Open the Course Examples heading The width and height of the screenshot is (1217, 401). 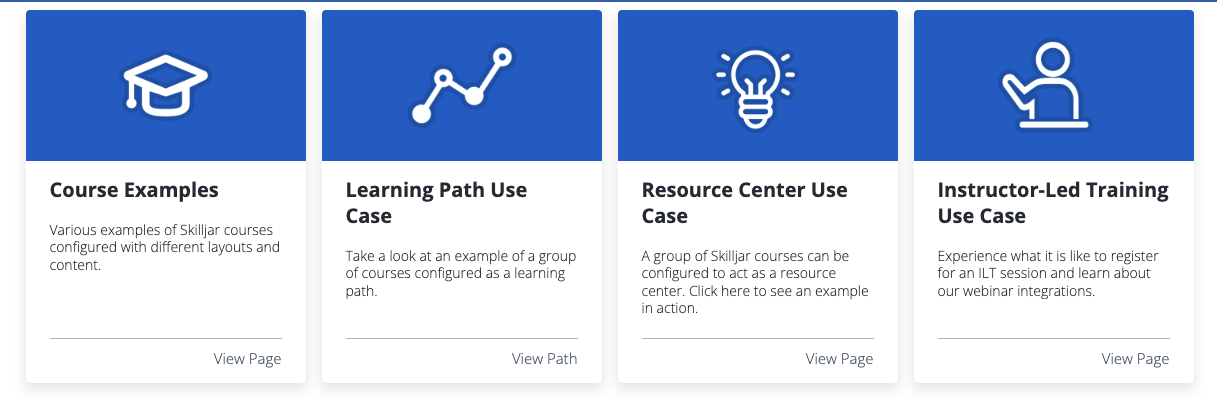pos(134,190)
